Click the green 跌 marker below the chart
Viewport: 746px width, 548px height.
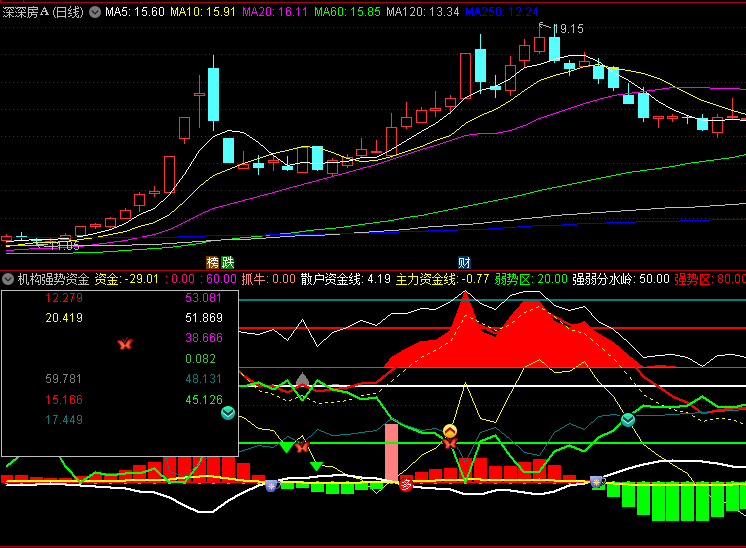227,262
